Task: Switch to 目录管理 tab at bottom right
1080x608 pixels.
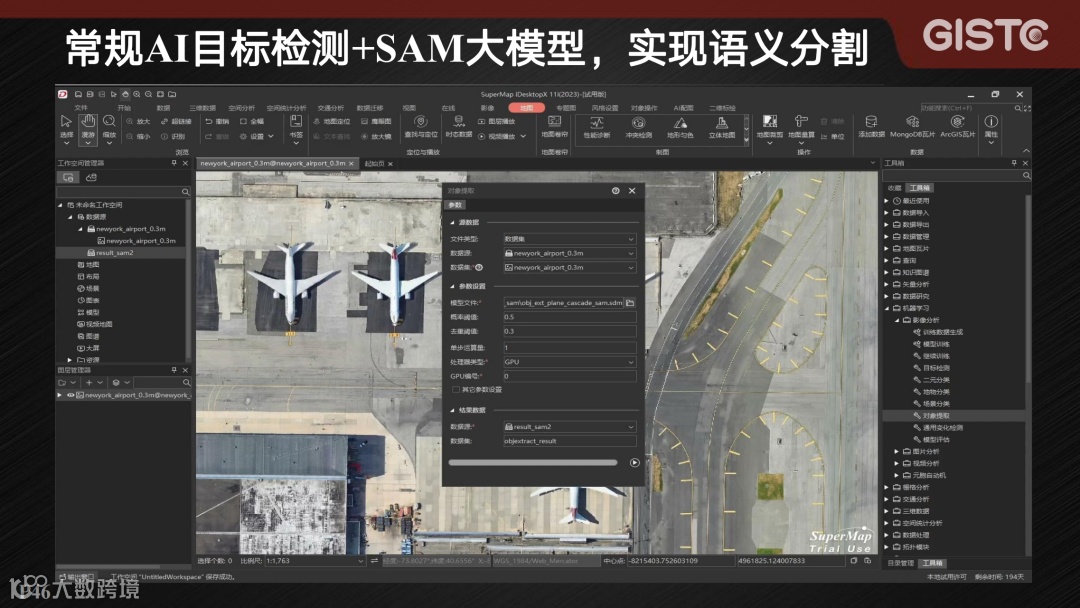Action: coord(900,563)
